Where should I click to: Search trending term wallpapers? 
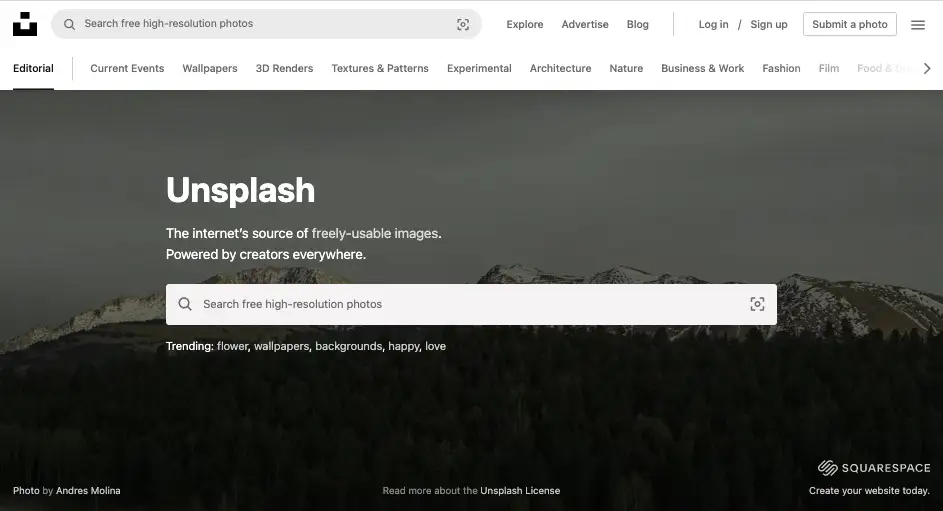pos(281,346)
